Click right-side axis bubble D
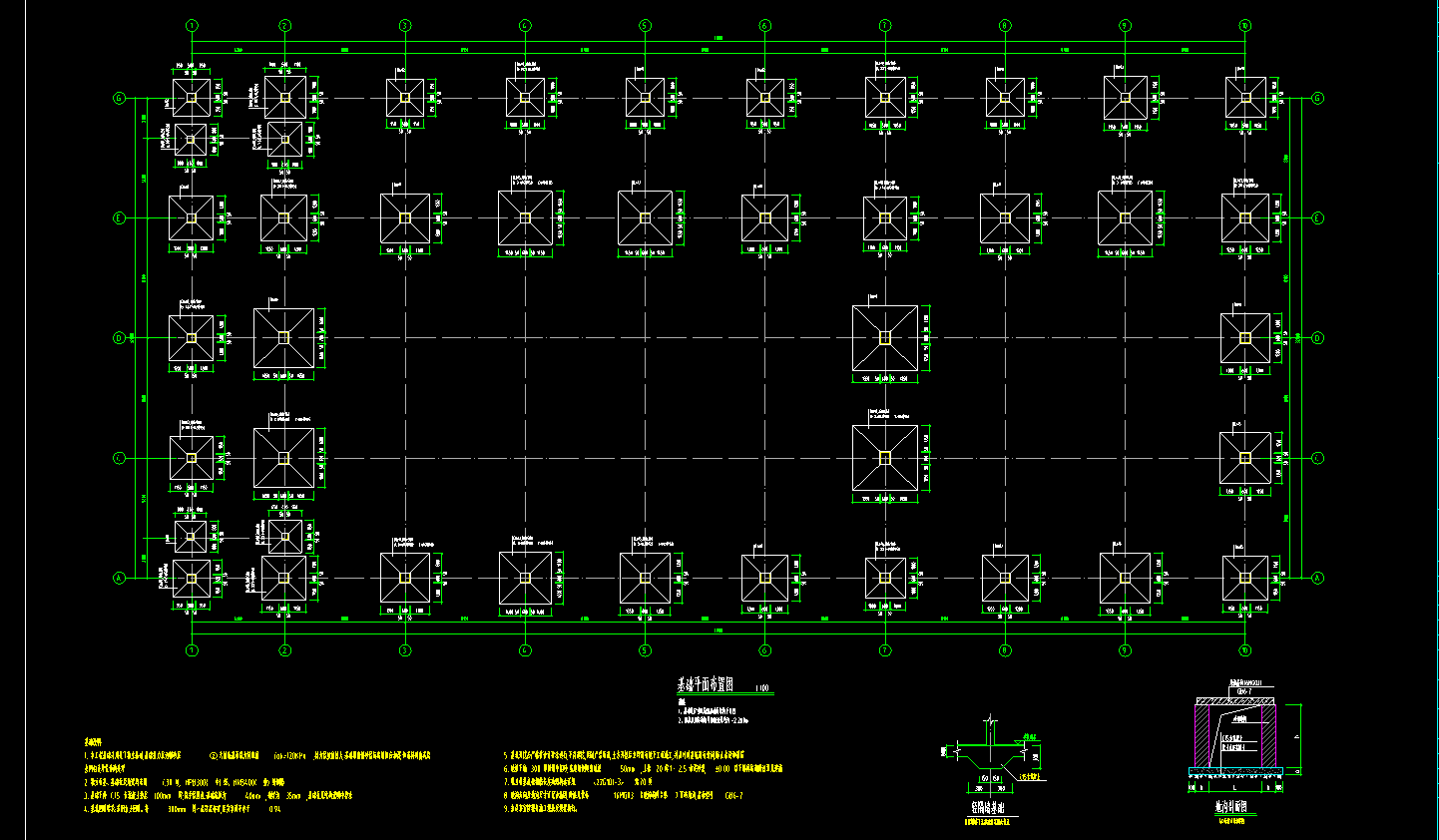This screenshot has height=840, width=1439. 1317,338
